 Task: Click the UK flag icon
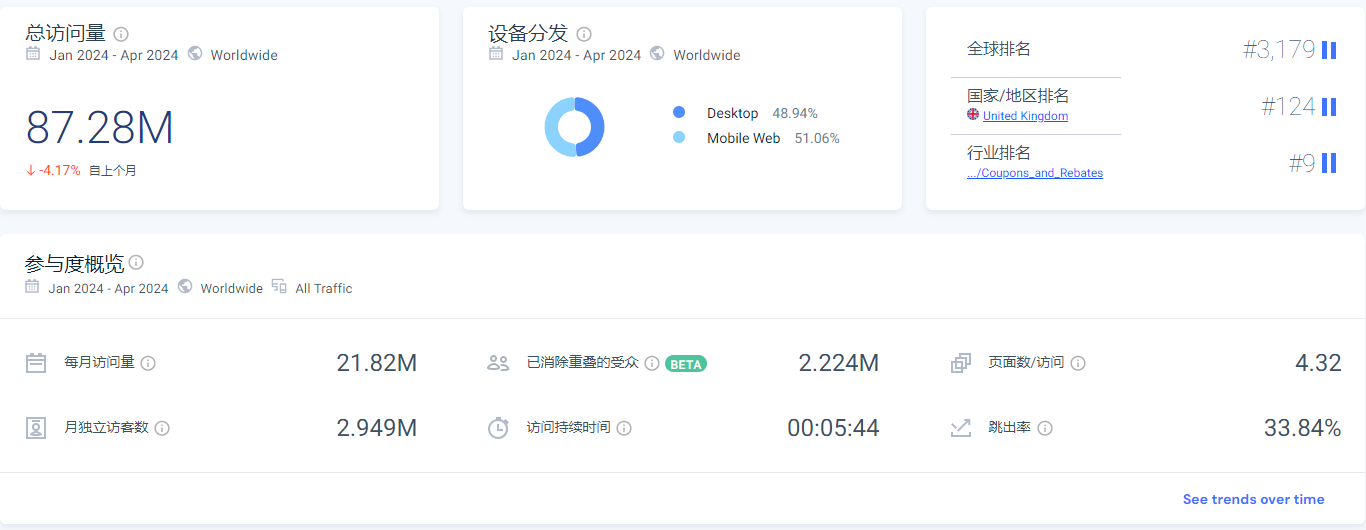point(973,115)
